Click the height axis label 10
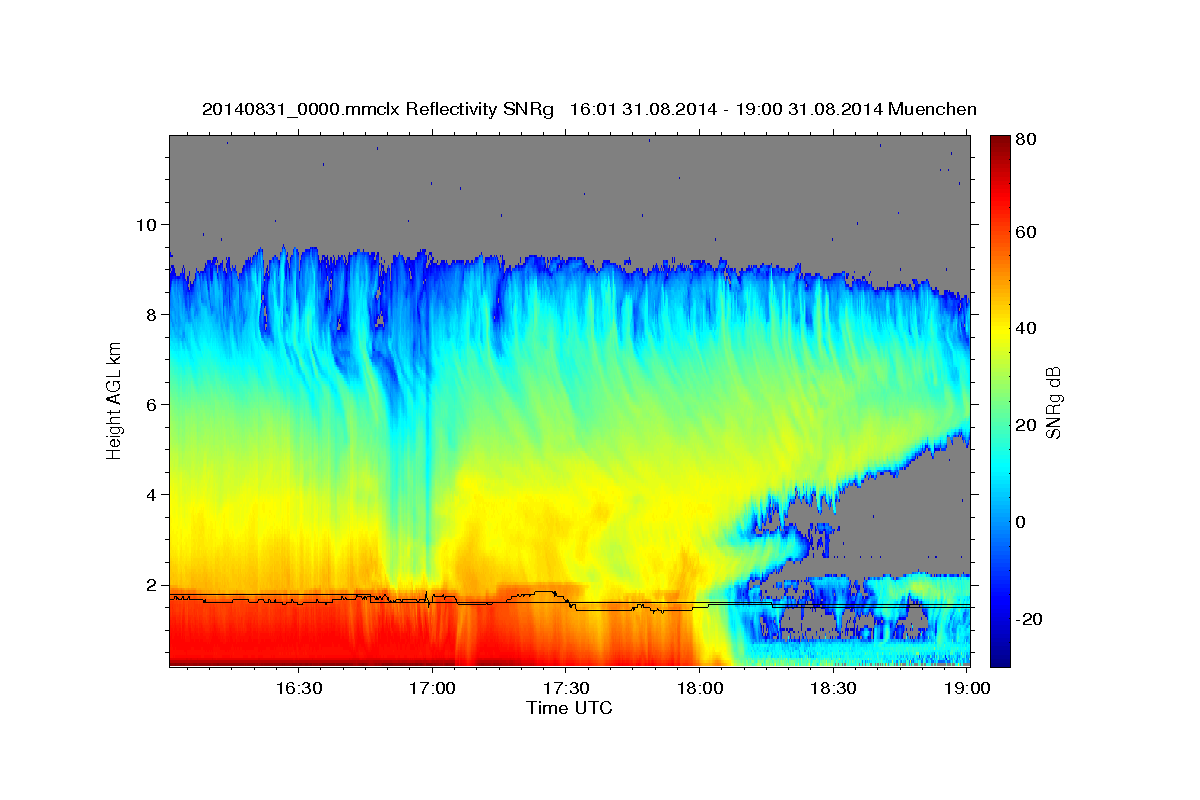Image resolution: width=1200 pixels, height=800 pixels. pyautogui.click(x=148, y=224)
